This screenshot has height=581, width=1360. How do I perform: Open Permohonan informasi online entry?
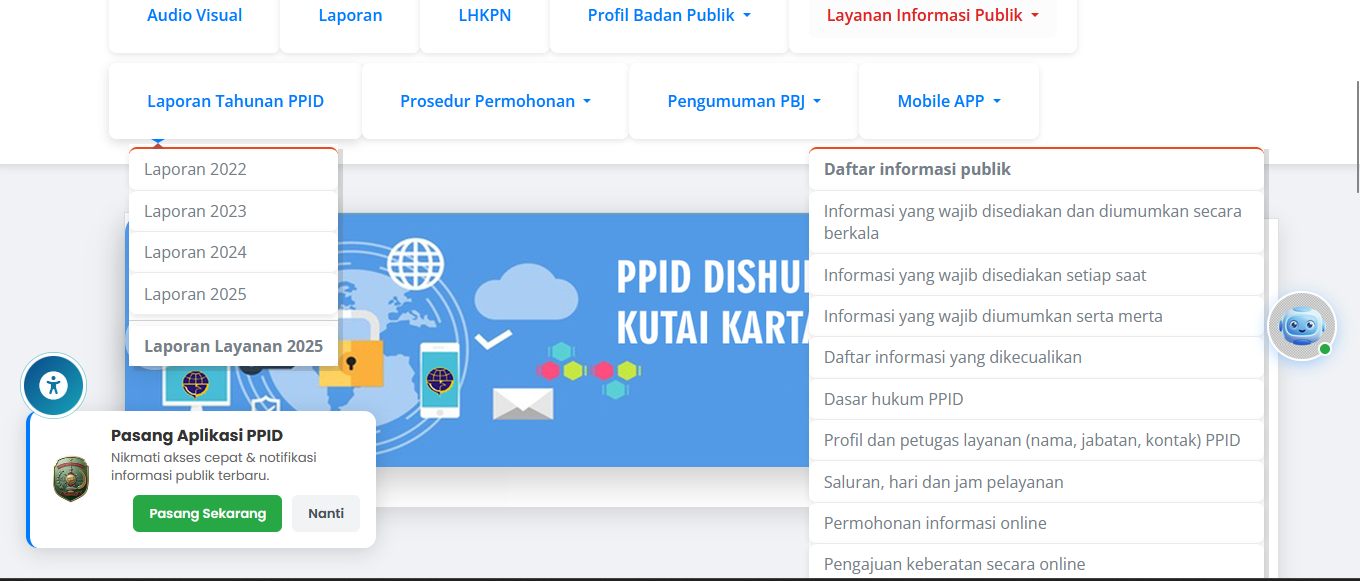click(x=1036, y=523)
